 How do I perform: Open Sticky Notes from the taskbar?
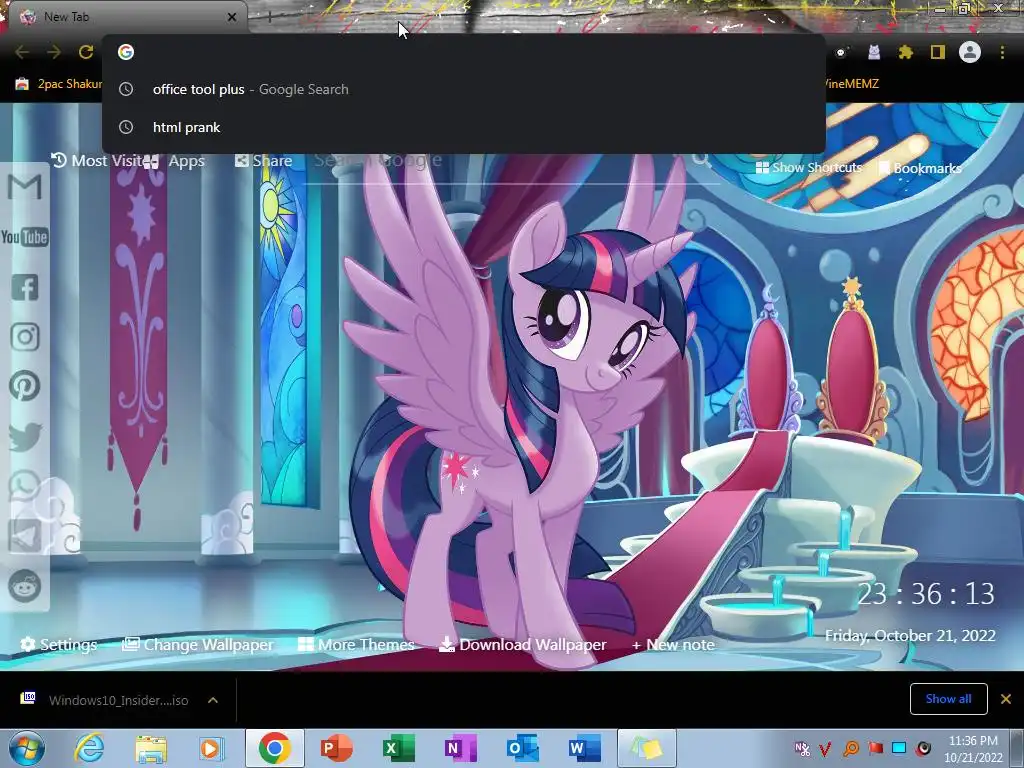point(647,748)
